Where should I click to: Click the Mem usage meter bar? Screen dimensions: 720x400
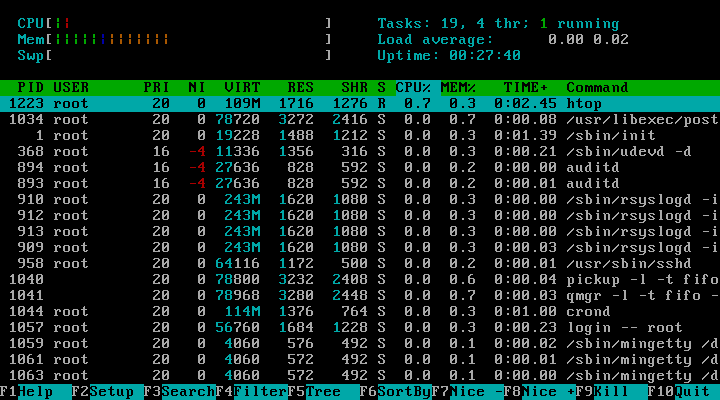click(x=174, y=39)
